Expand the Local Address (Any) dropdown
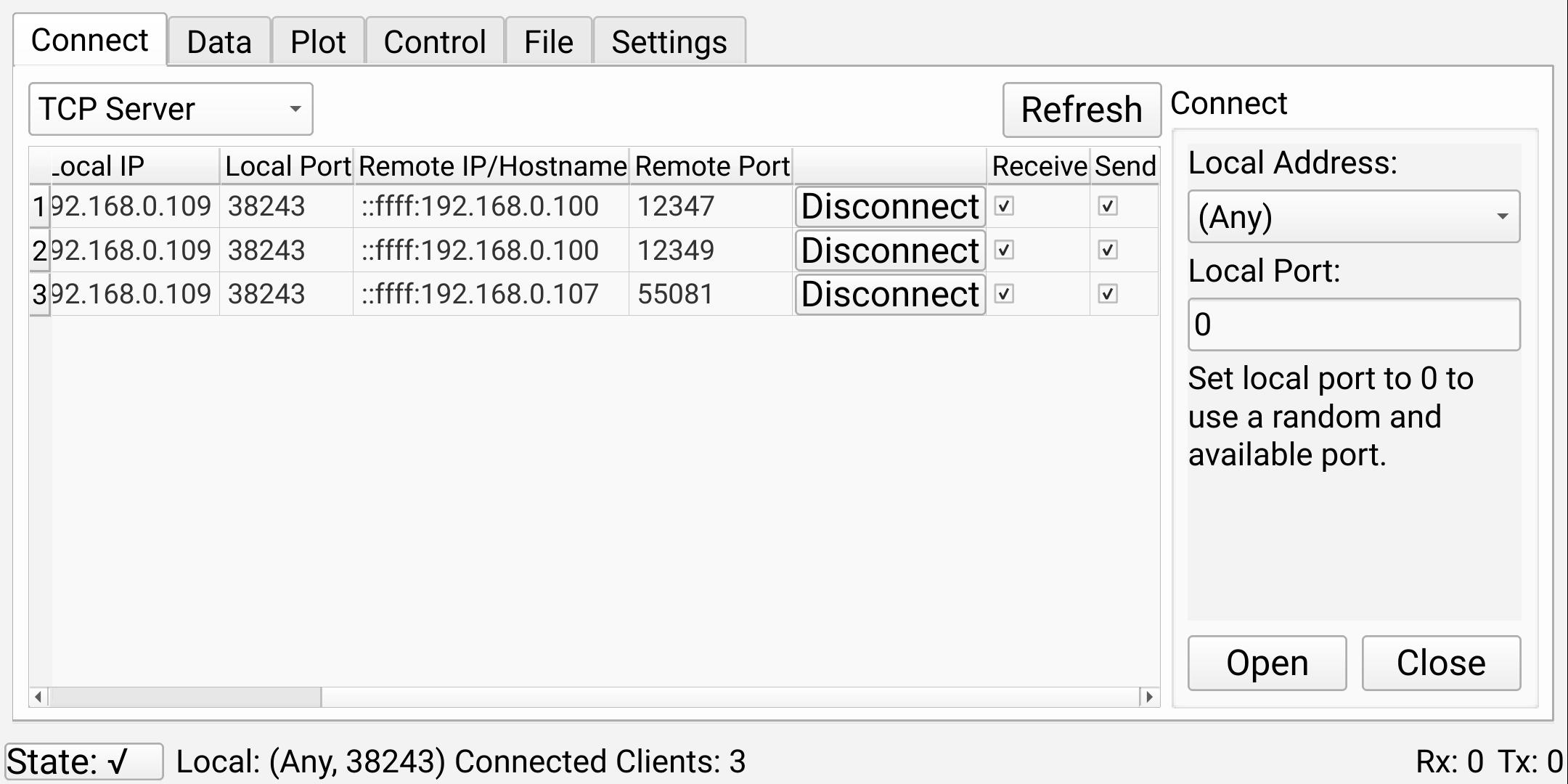 pyautogui.click(x=1353, y=216)
